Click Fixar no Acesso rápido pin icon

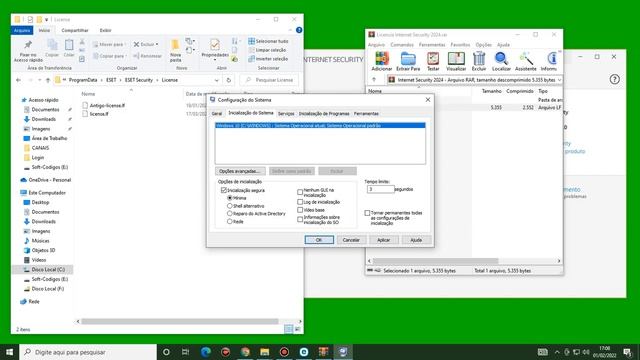click(28, 44)
